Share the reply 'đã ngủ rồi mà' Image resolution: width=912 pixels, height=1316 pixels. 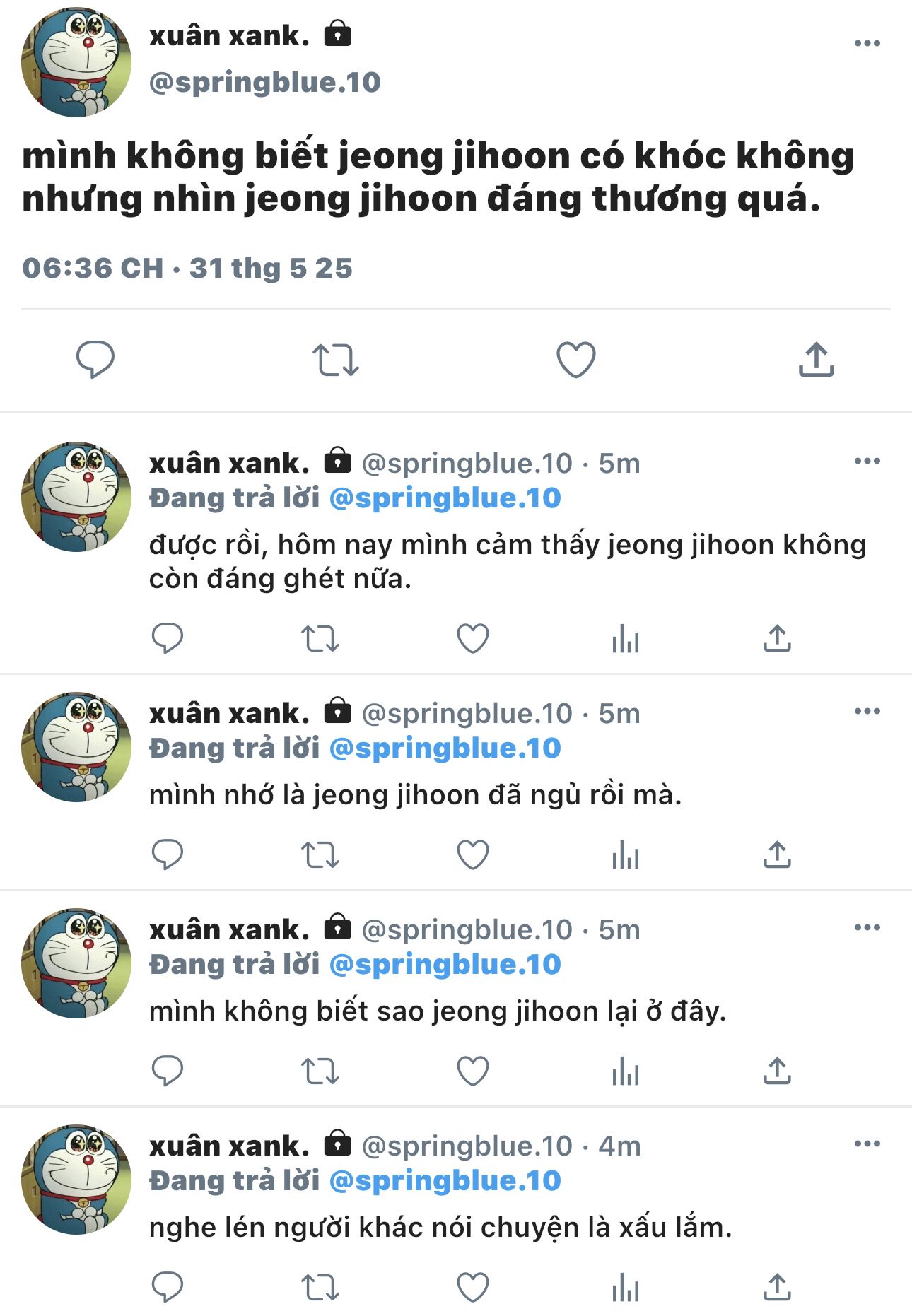[777, 855]
